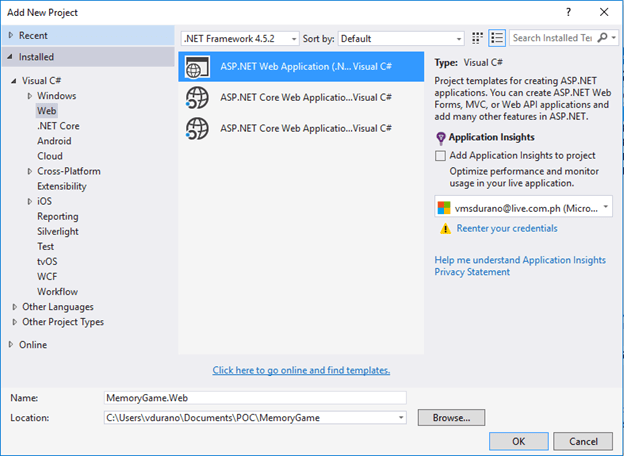Expand the Cross-Platform tree node

click(x=29, y=171)
